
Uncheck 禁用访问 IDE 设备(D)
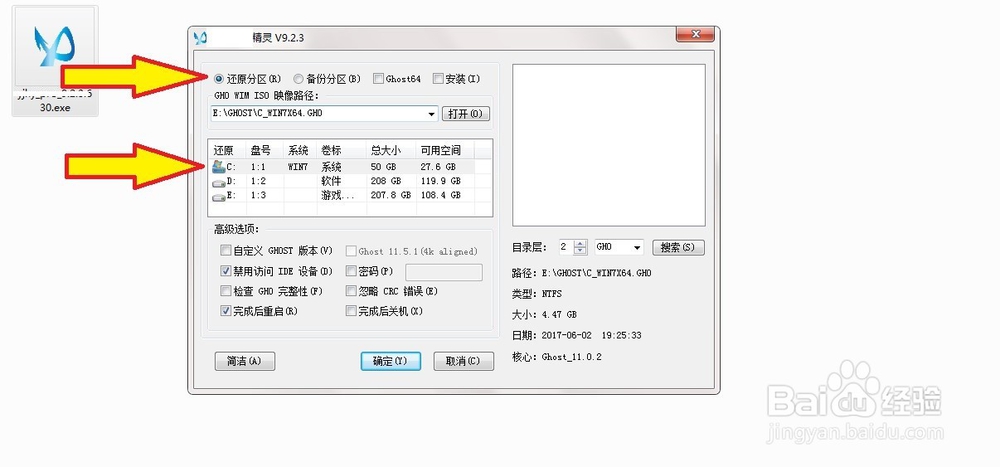pyautogui.click(x=225, y=271)
